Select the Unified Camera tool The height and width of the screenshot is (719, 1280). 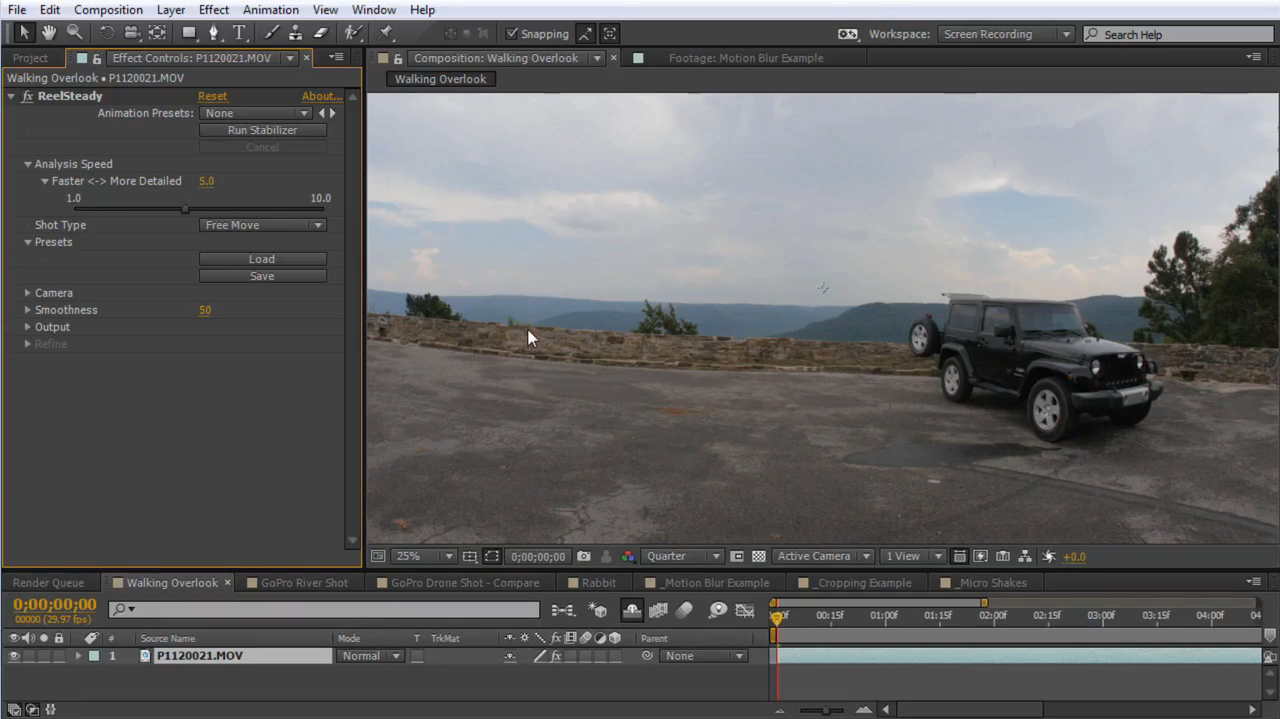click(132, 33)
